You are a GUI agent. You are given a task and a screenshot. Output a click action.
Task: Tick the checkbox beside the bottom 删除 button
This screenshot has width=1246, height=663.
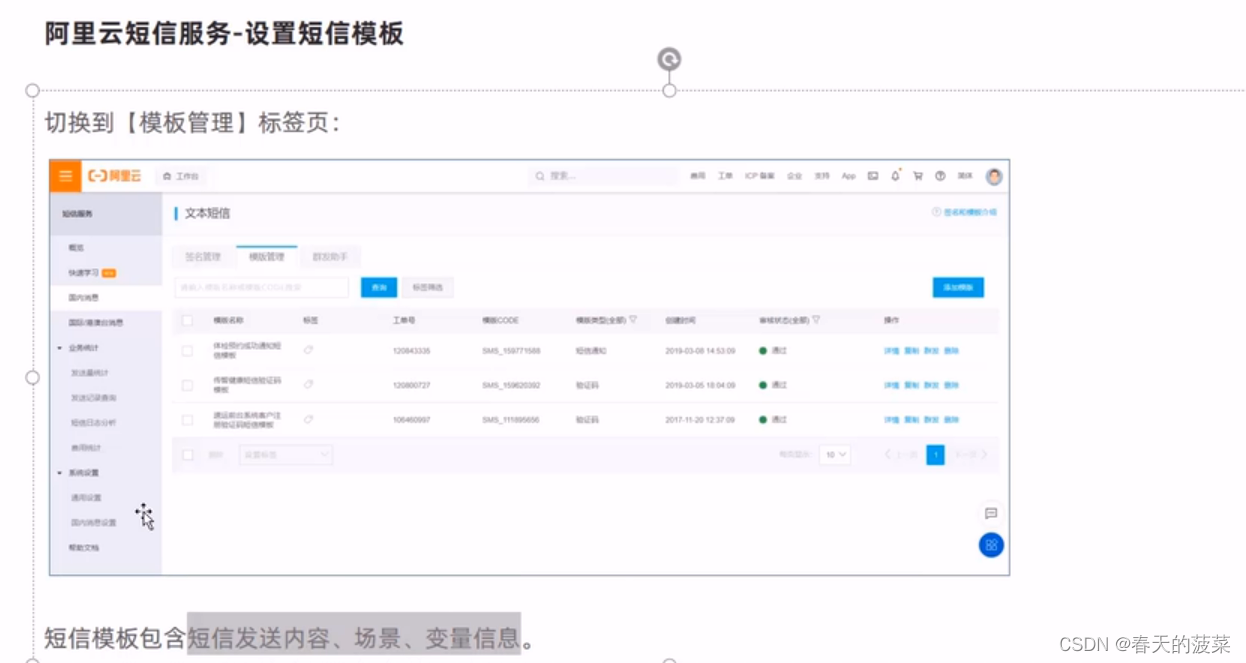[187, 455]
